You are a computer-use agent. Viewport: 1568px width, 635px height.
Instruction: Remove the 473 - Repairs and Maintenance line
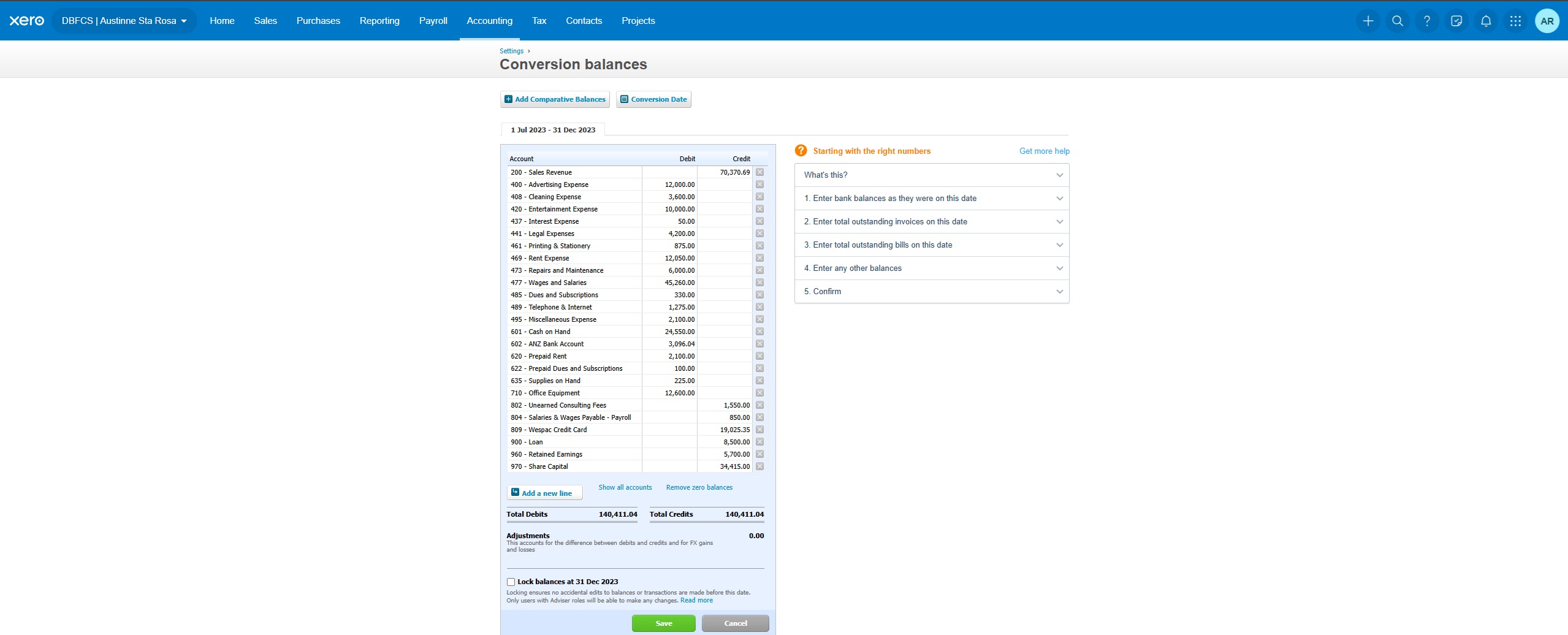tap(759, 270)
